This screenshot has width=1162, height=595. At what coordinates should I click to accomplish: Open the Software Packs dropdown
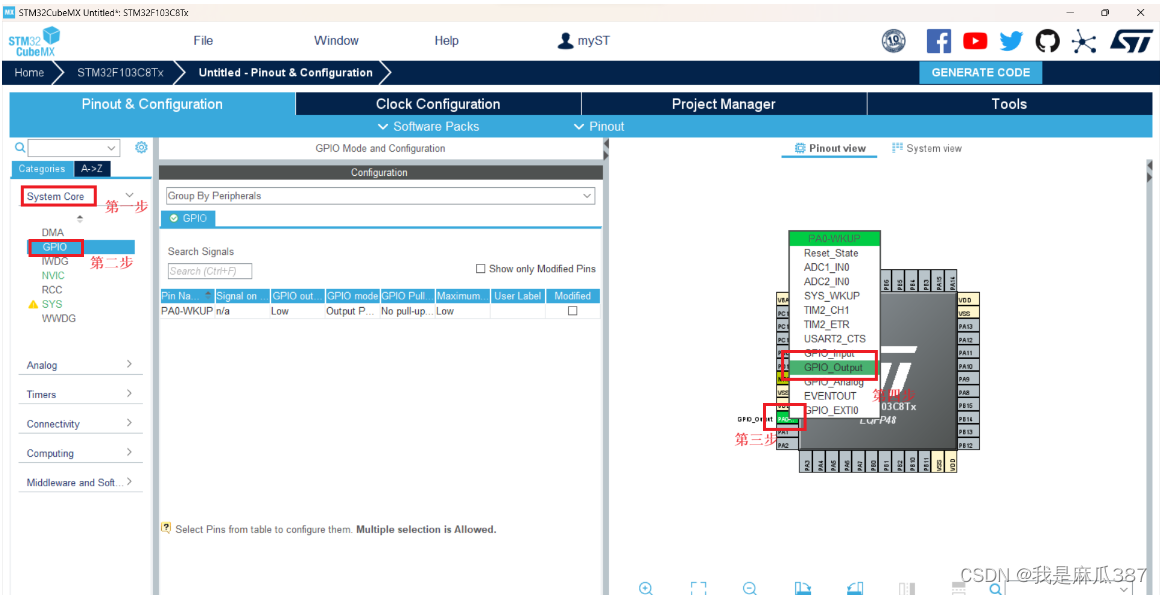[428, 127]
